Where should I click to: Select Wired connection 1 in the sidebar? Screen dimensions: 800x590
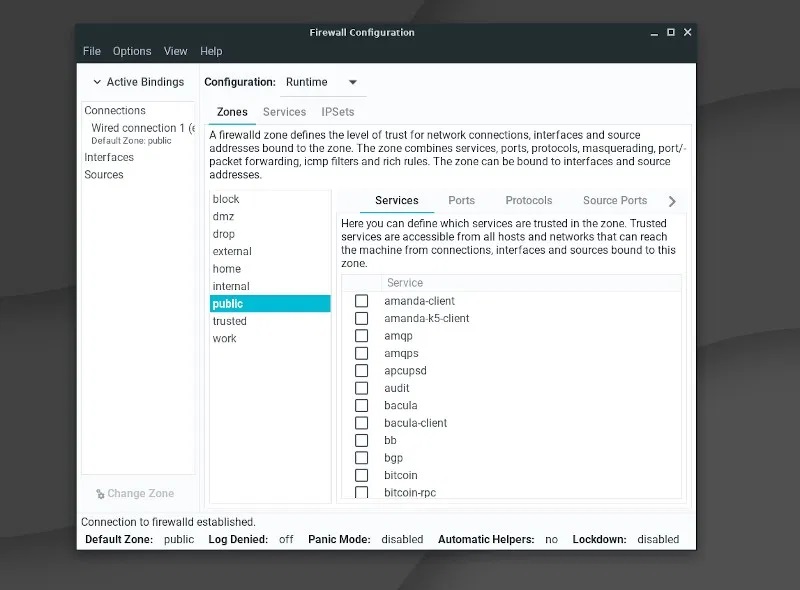(x=138, y=128)
